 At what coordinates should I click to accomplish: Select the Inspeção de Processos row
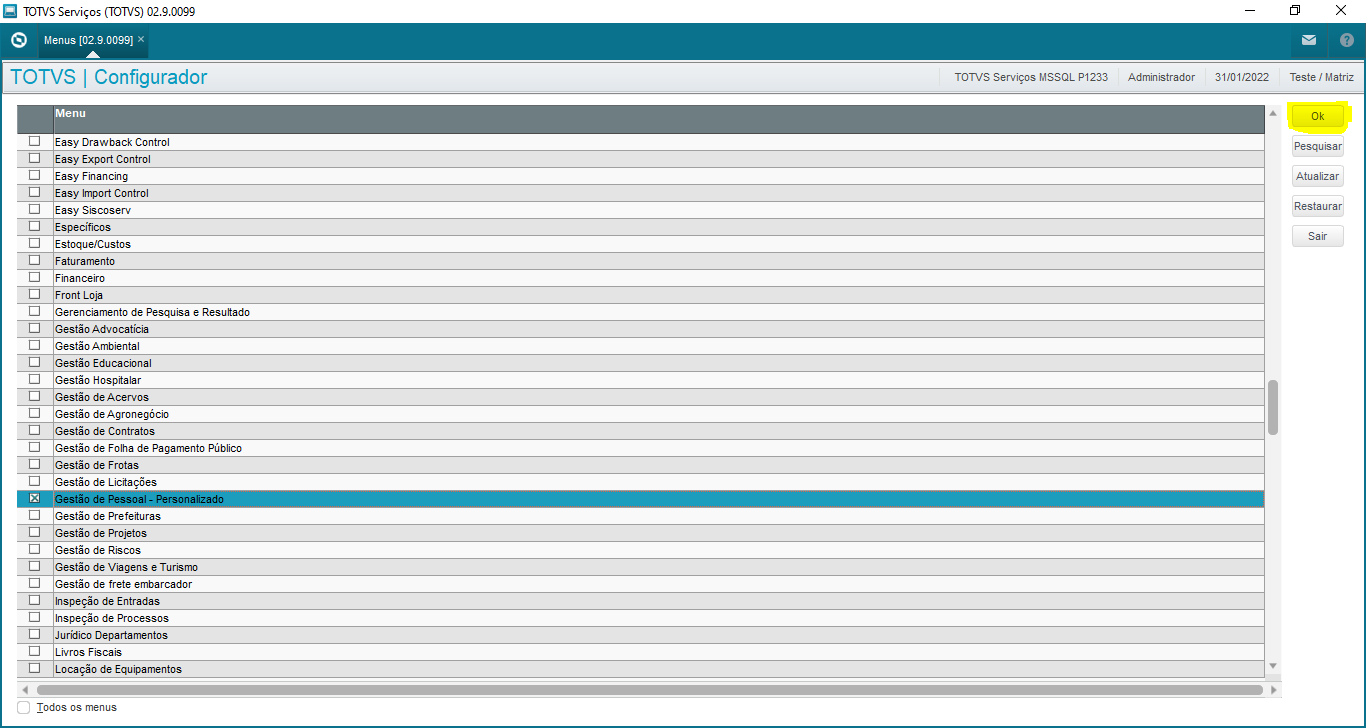[x=640, y=618]
